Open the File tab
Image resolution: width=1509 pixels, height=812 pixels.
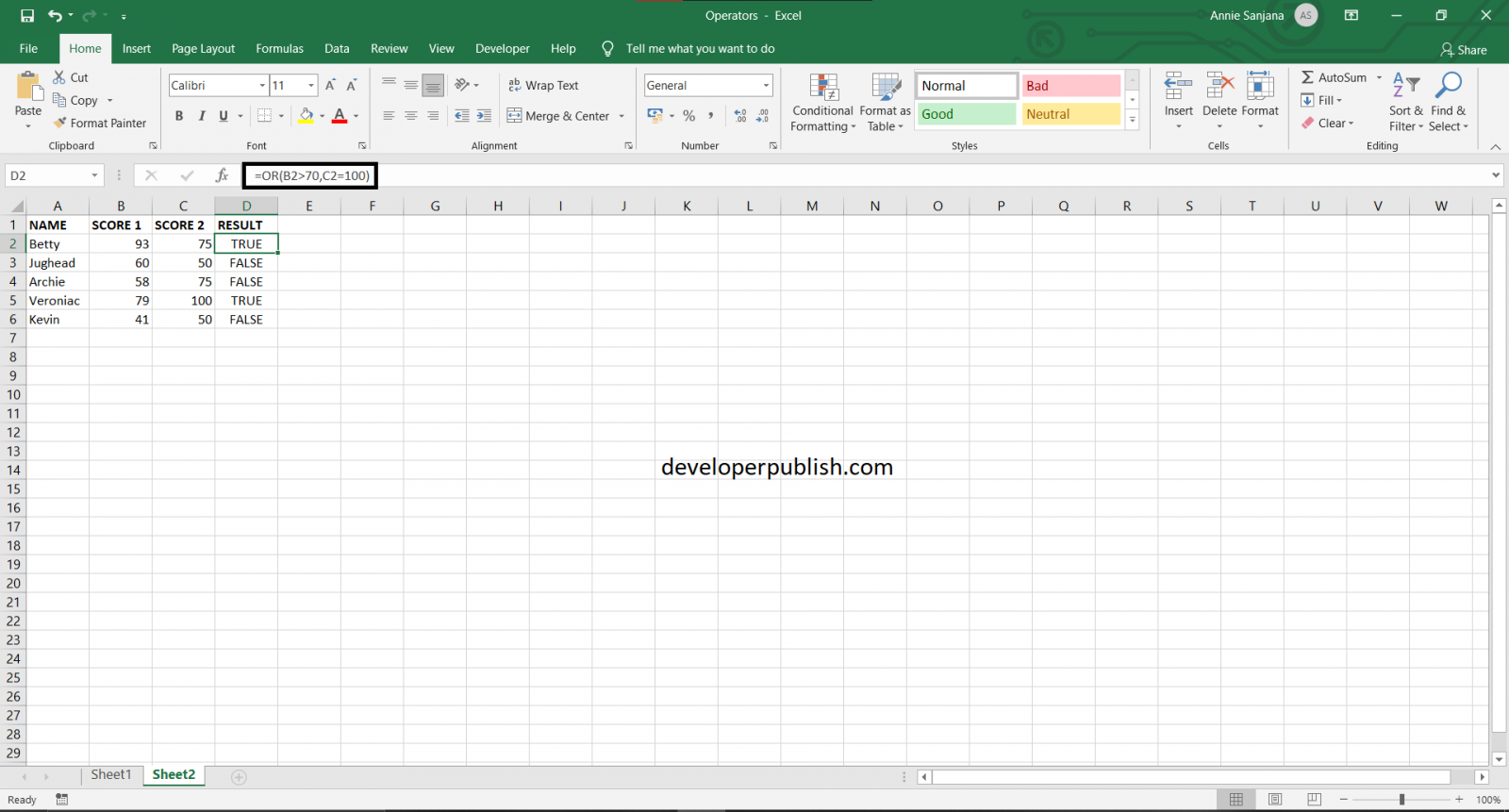pos(28,48)
